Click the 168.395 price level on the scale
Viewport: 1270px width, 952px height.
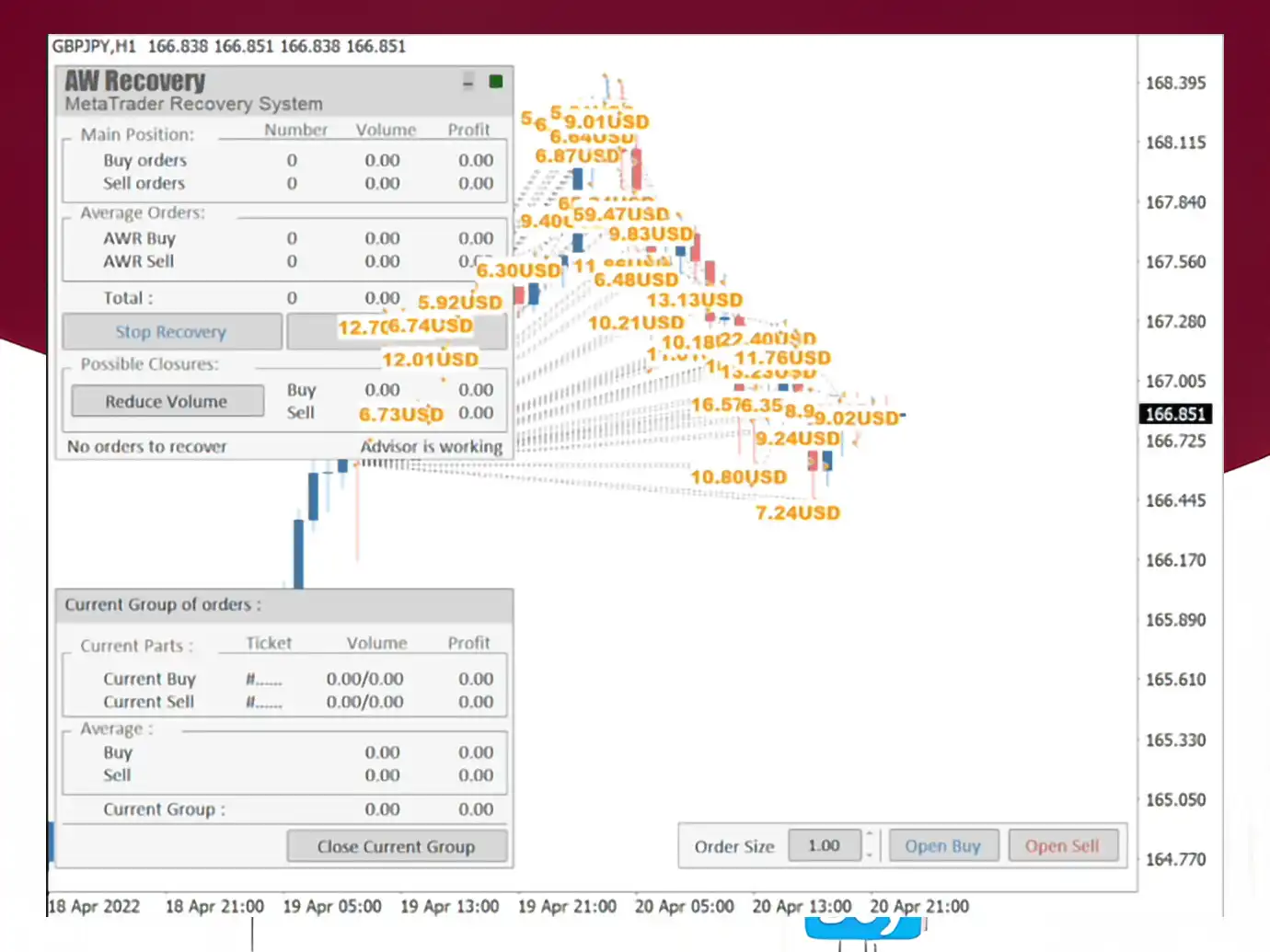tap(1176, 83)
